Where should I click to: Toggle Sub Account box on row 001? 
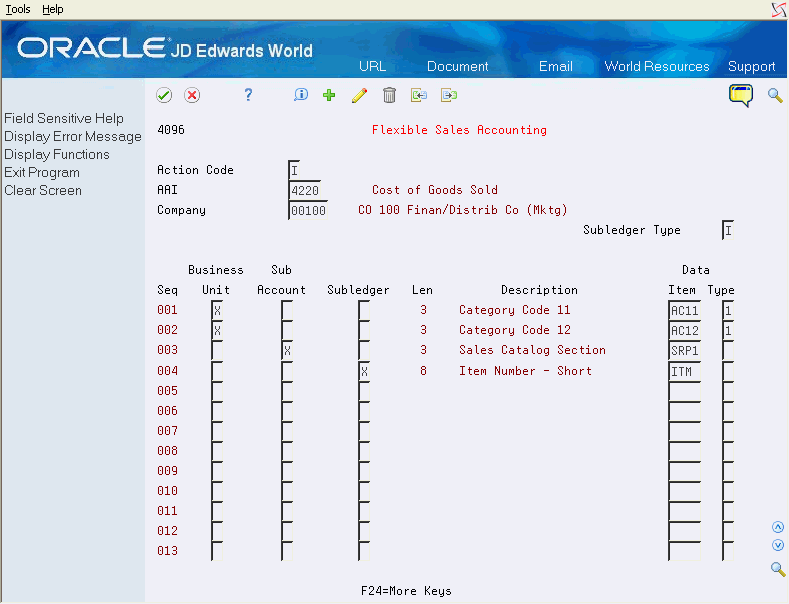point(287,310)
